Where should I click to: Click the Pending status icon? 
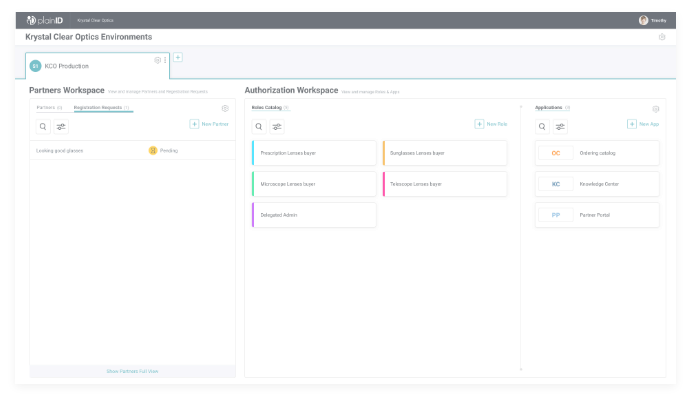click(153, 151)
